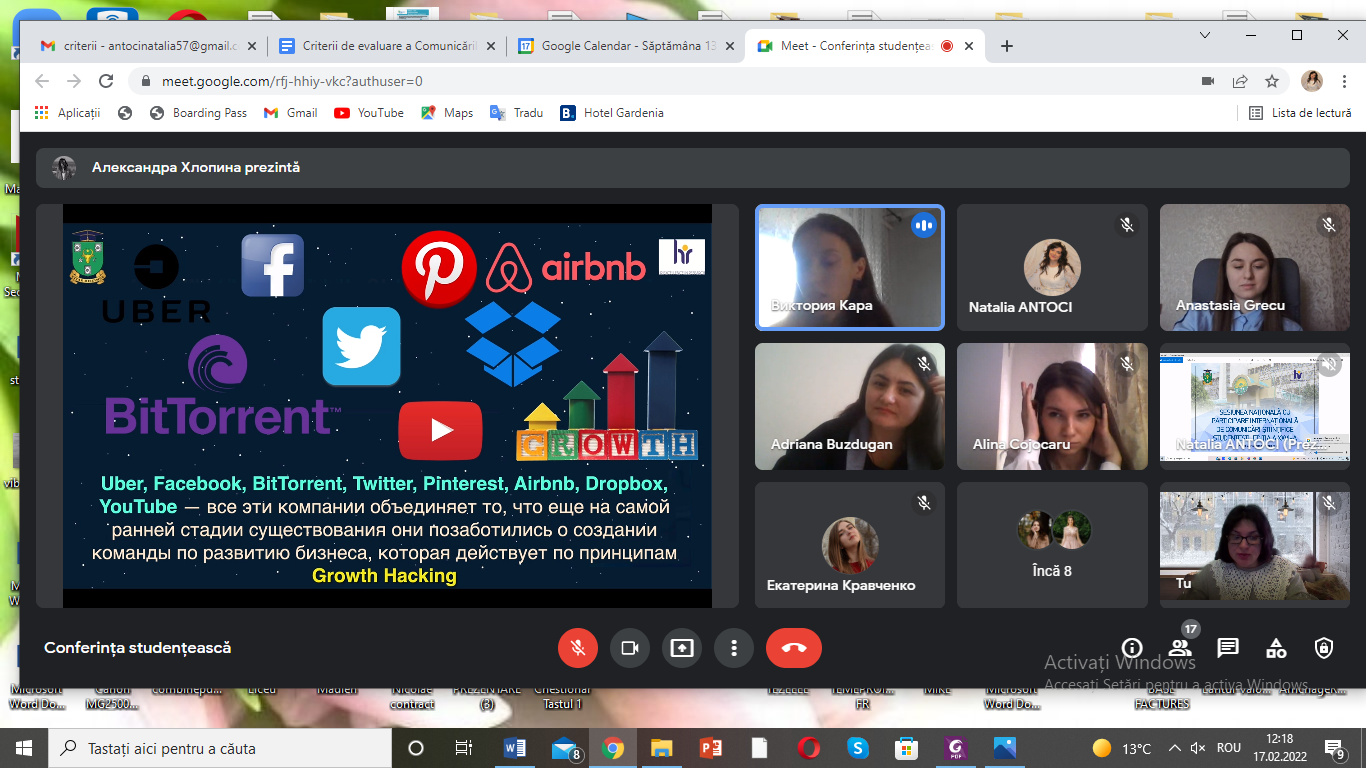This screenshot has height=768, width=1366.
Task: Unmute the microphone in Meet
Action: tap(577, 648)
